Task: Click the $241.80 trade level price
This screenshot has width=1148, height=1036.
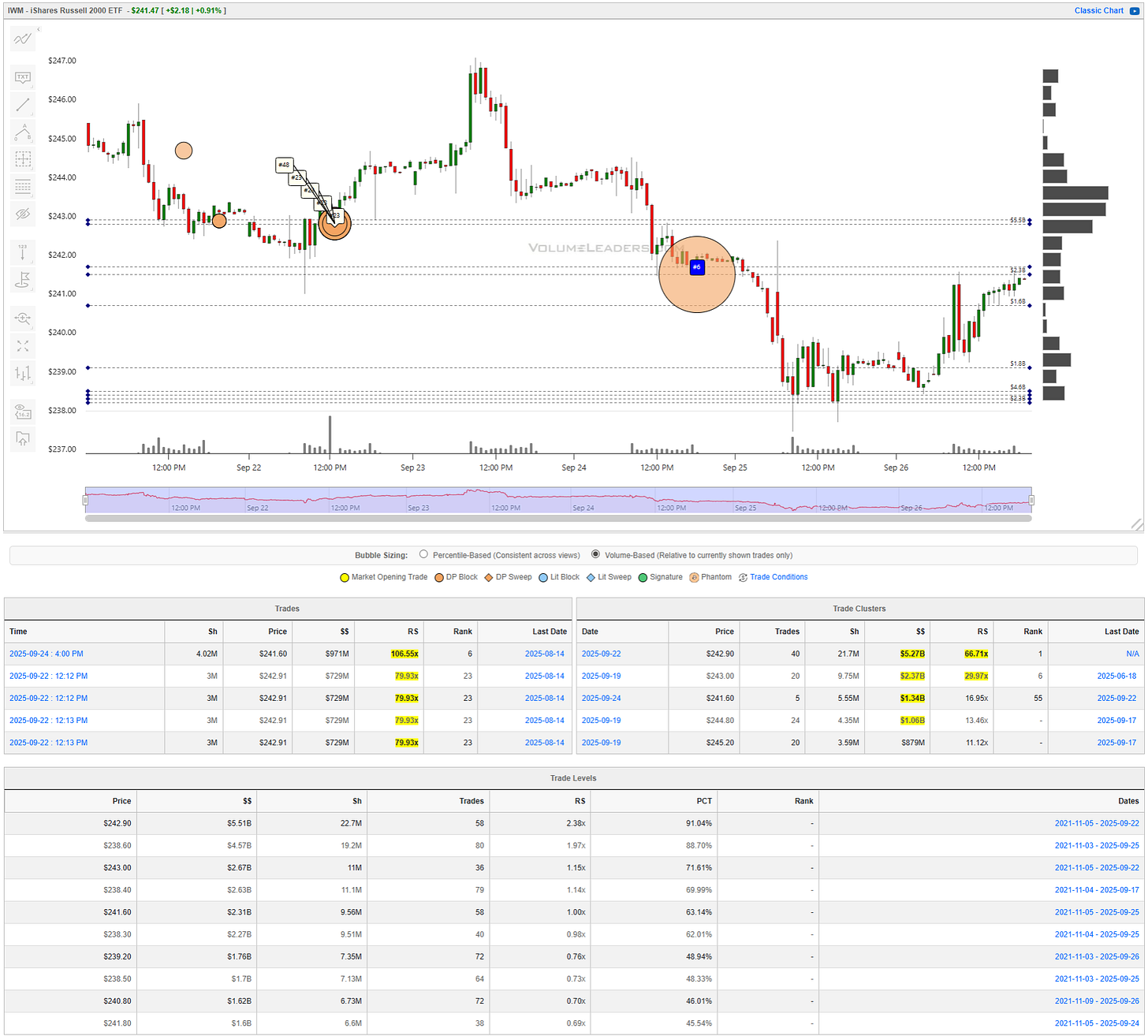Action: [x=117, y=1023]
